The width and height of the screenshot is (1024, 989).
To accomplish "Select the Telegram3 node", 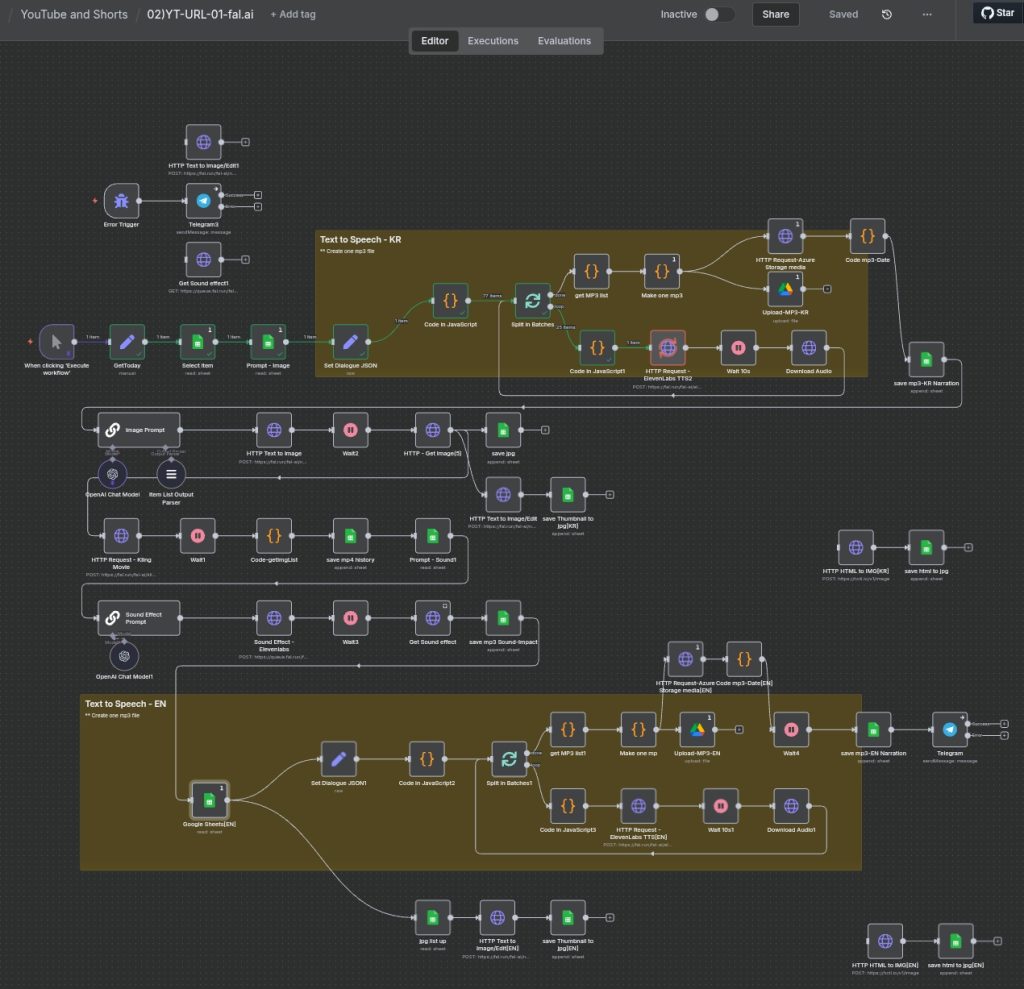I will coord(204,201).
